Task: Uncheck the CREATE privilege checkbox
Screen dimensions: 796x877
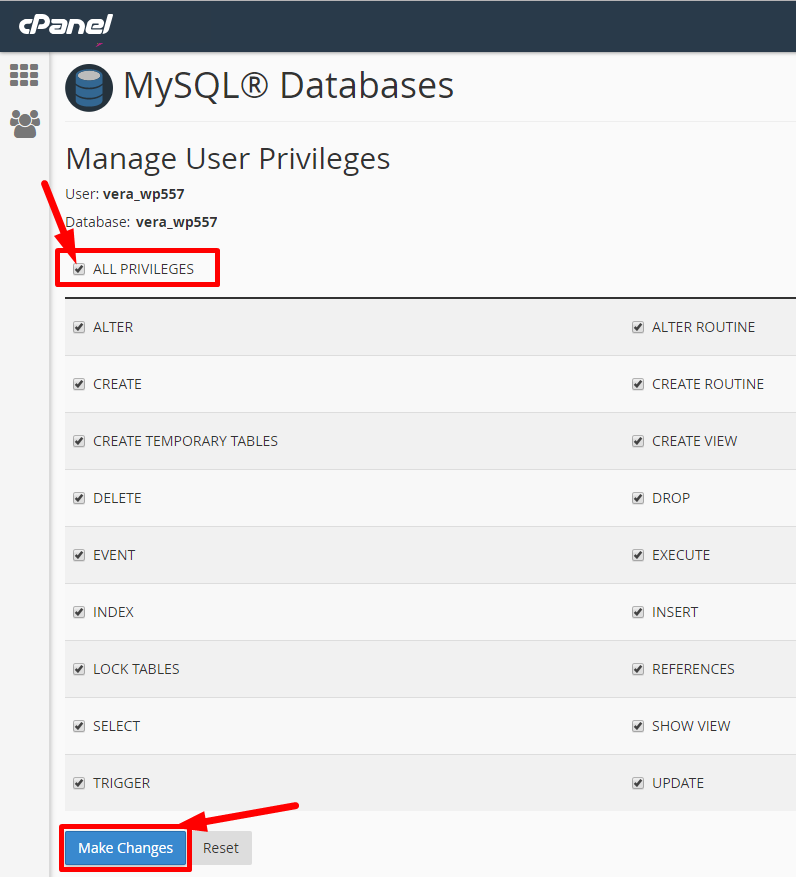Action: pos(79,384)
